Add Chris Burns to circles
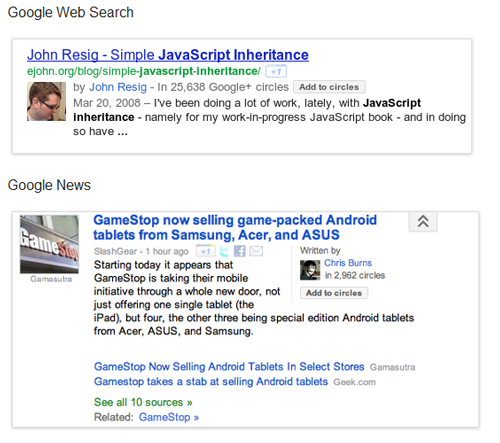This screenshot has width=500, height=443. click(334, 293)
